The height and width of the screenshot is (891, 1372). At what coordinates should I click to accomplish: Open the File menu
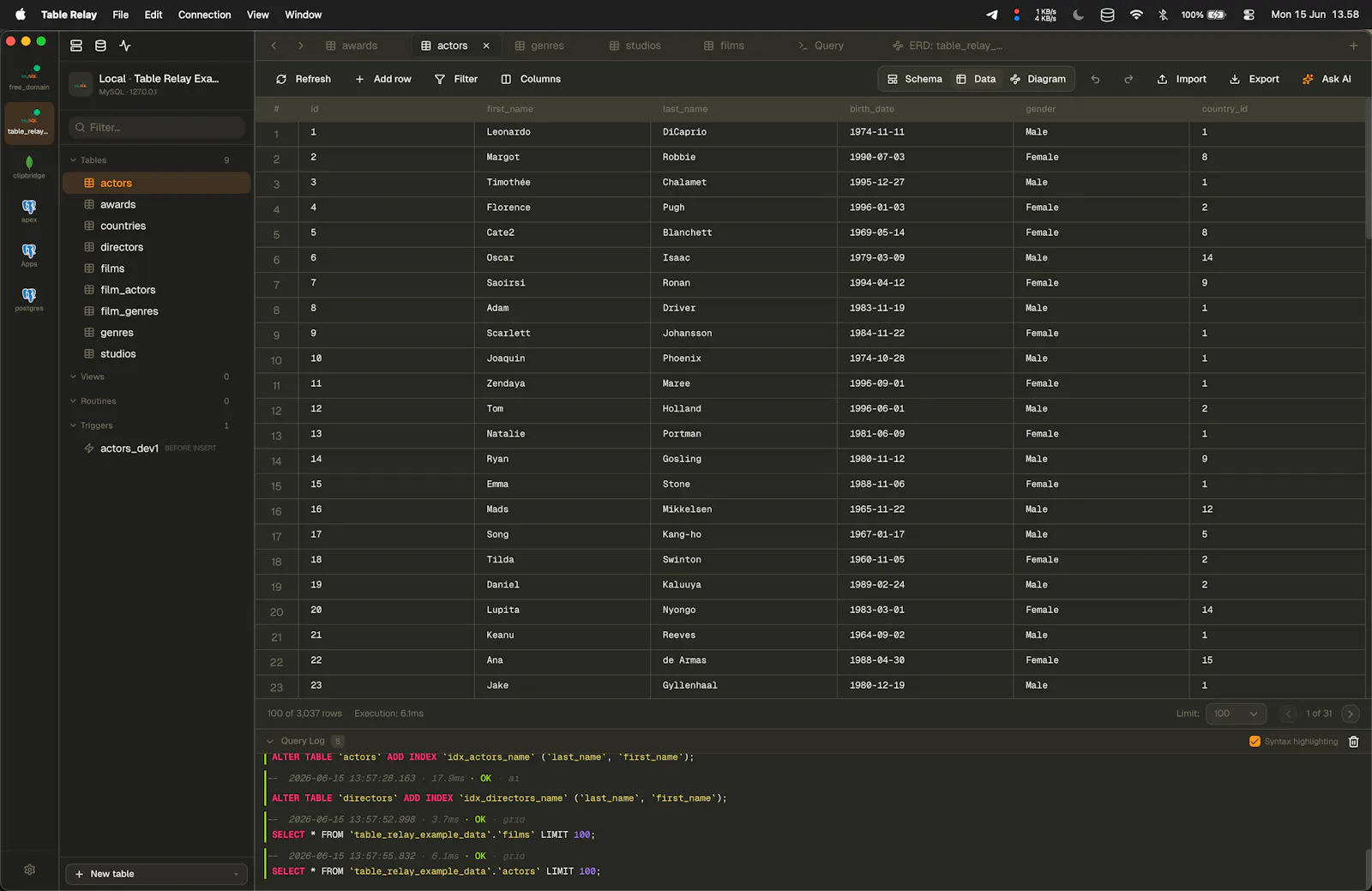(x=121, y=15)
